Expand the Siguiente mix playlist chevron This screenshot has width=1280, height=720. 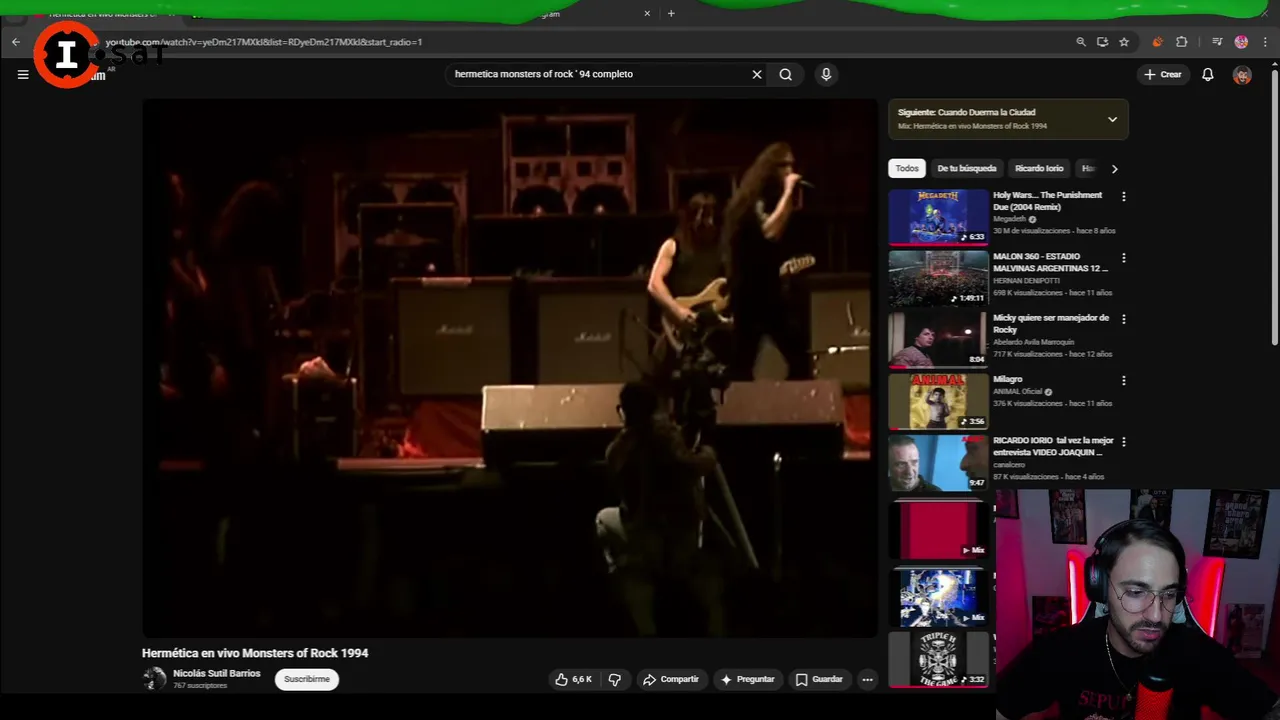point(1112,119)
